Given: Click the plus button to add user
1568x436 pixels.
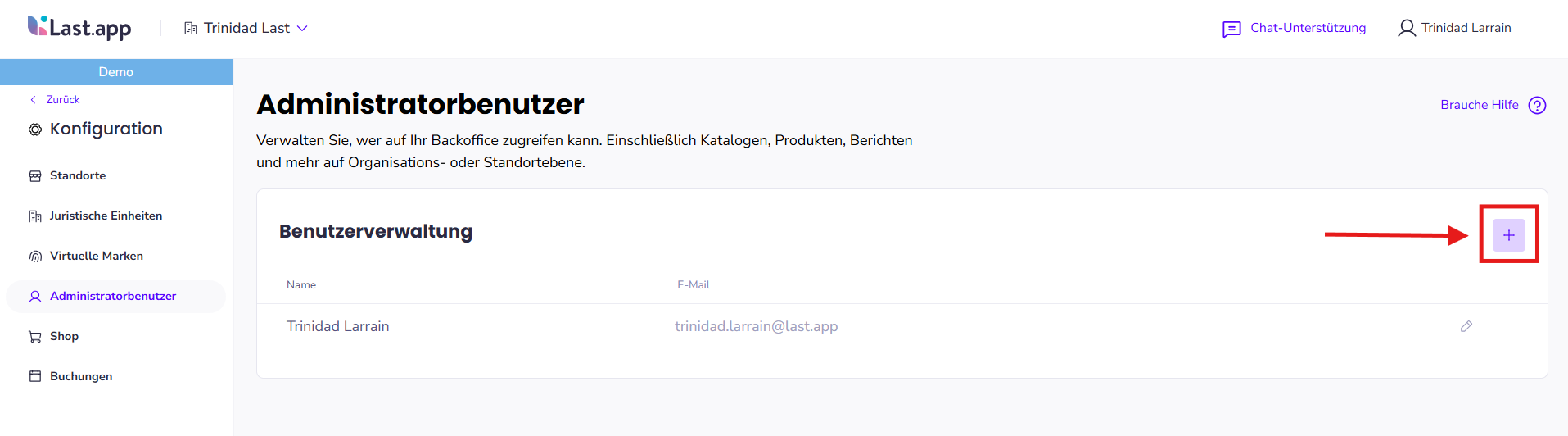Looking at the screenshot, I should coord(1508,235).
